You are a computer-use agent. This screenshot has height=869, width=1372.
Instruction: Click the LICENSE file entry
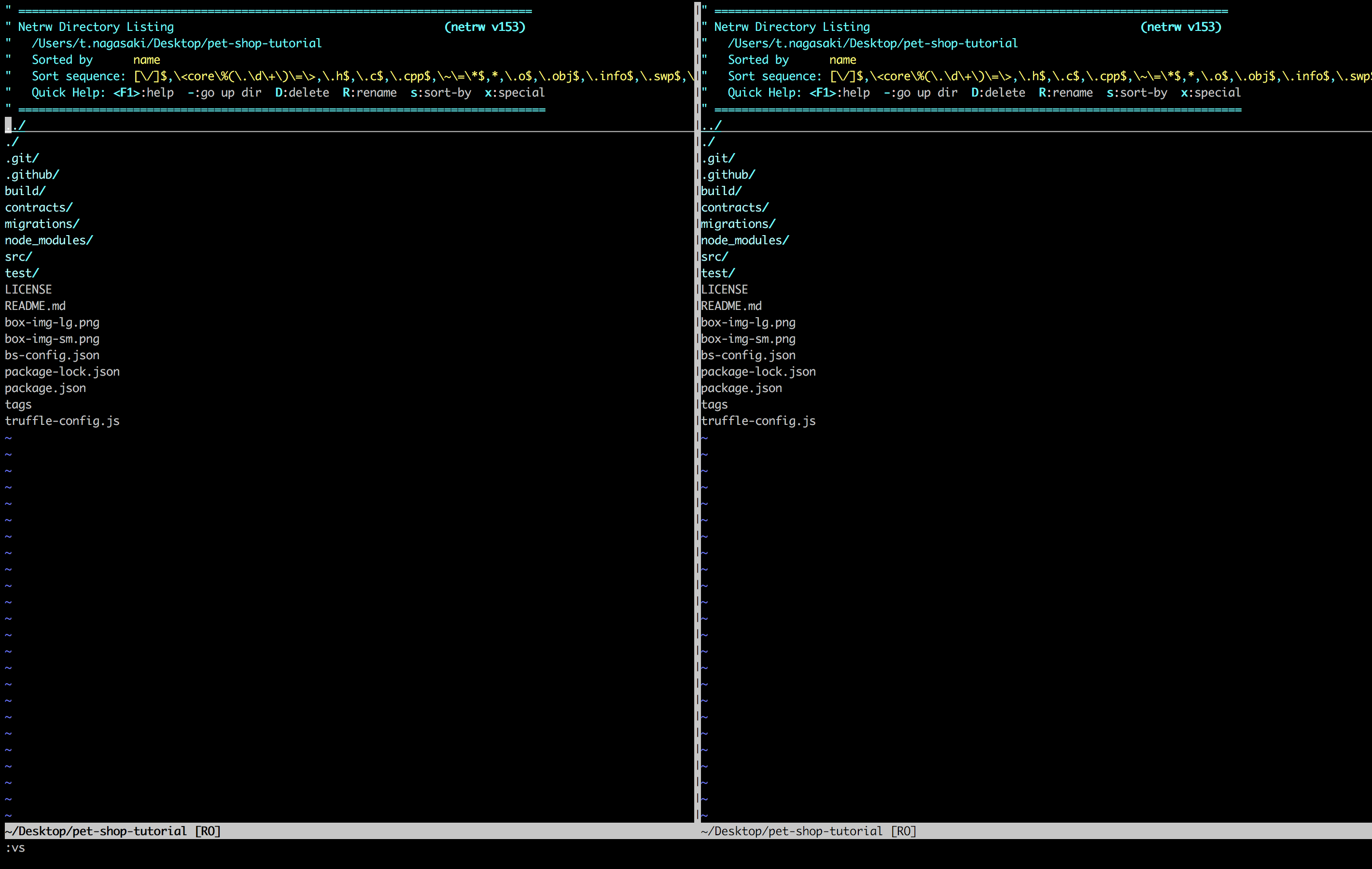coord(28,289)
